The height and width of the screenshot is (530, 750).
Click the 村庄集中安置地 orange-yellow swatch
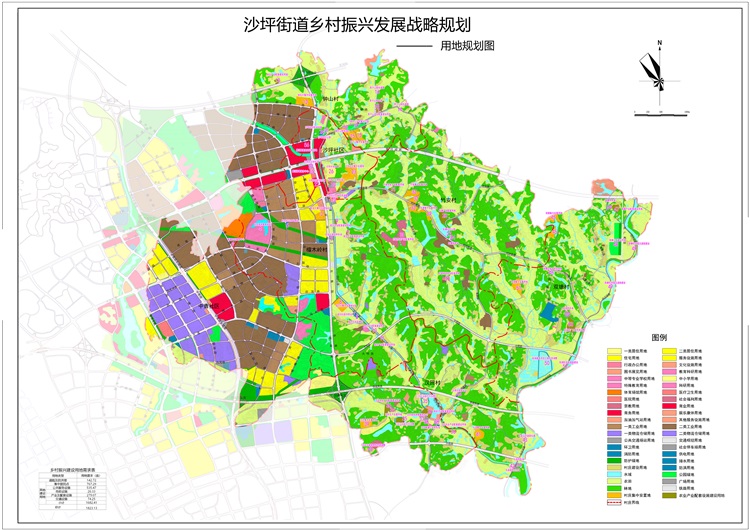click(x=614, y=496)
